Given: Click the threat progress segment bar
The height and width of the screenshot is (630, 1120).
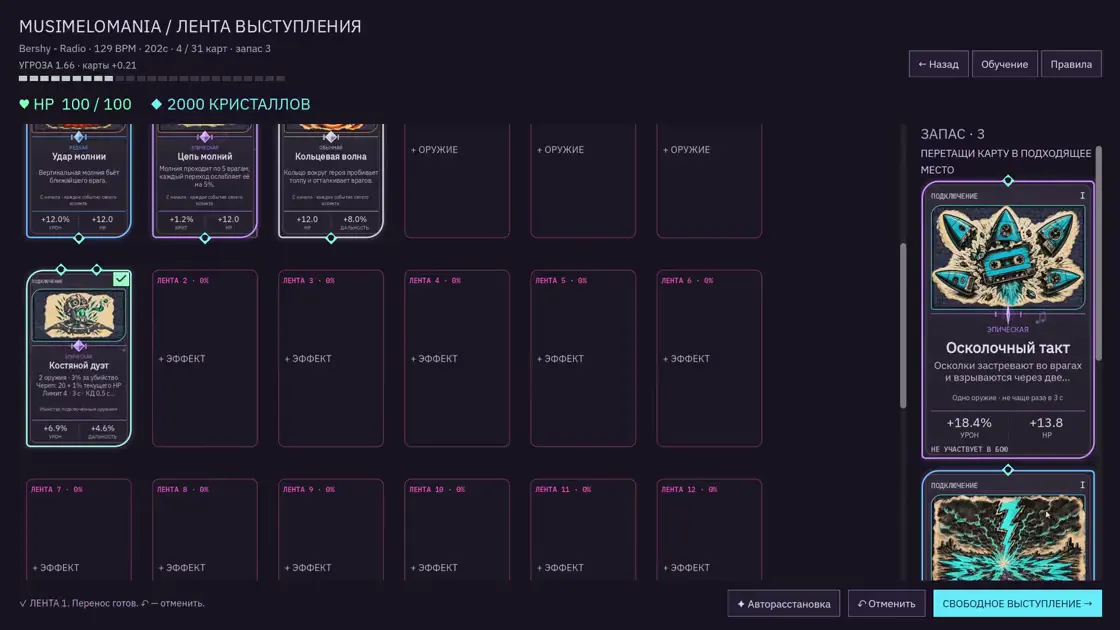Looking at the screenshot, I should pyautogui.click(x=151, y=79).
